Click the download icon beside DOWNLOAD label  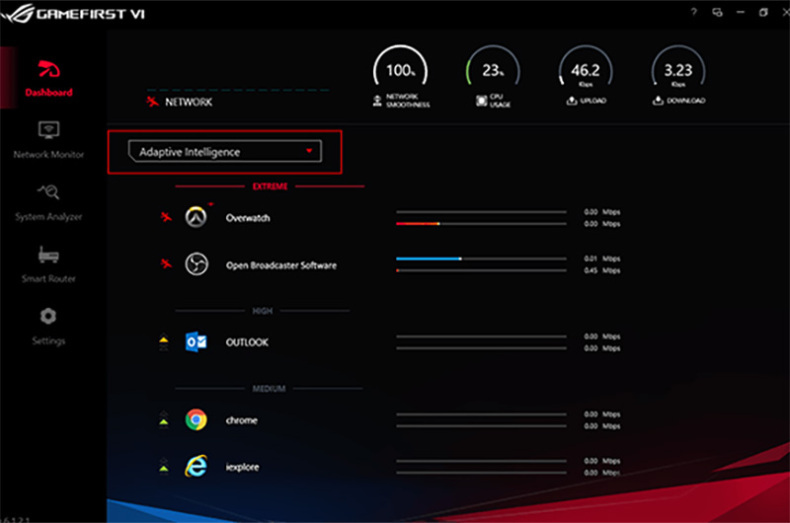658,101
